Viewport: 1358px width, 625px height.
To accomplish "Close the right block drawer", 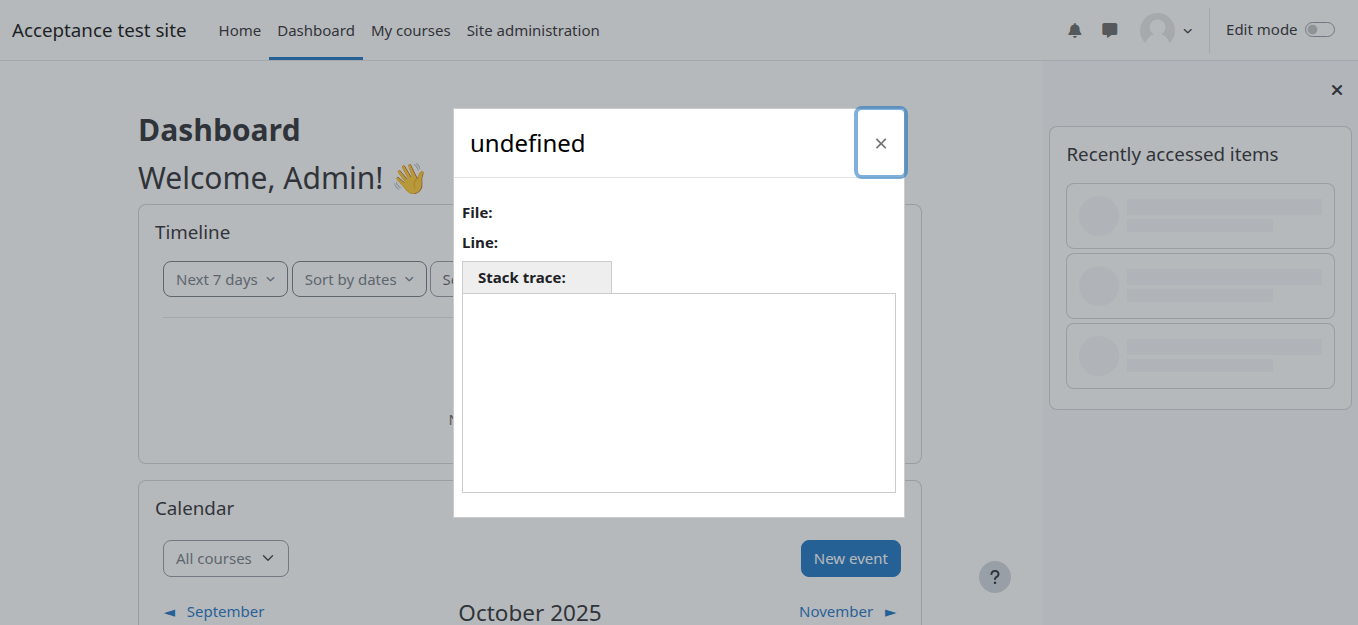I will [1336, 90].
